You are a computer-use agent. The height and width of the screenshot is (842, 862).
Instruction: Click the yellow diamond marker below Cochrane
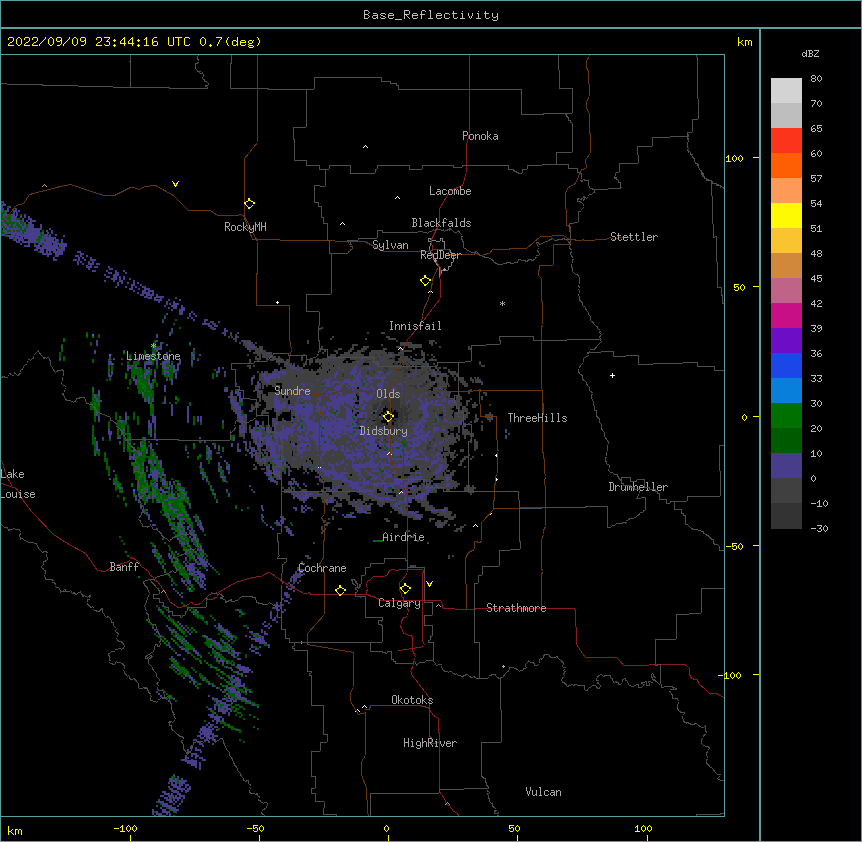[340, 590]
